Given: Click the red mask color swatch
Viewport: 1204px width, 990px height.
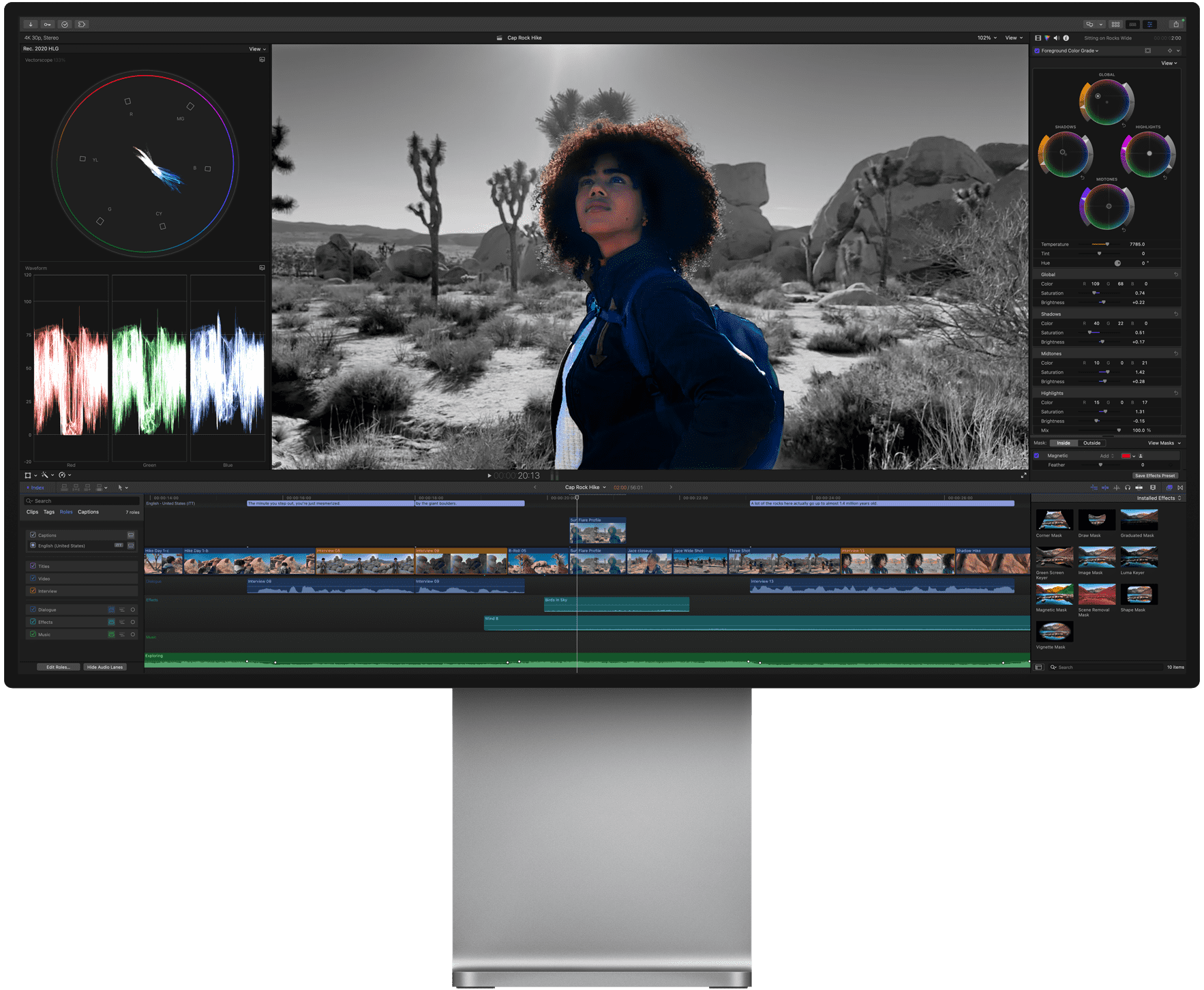Looking at the screenshot, I should tap(1126, 455).
